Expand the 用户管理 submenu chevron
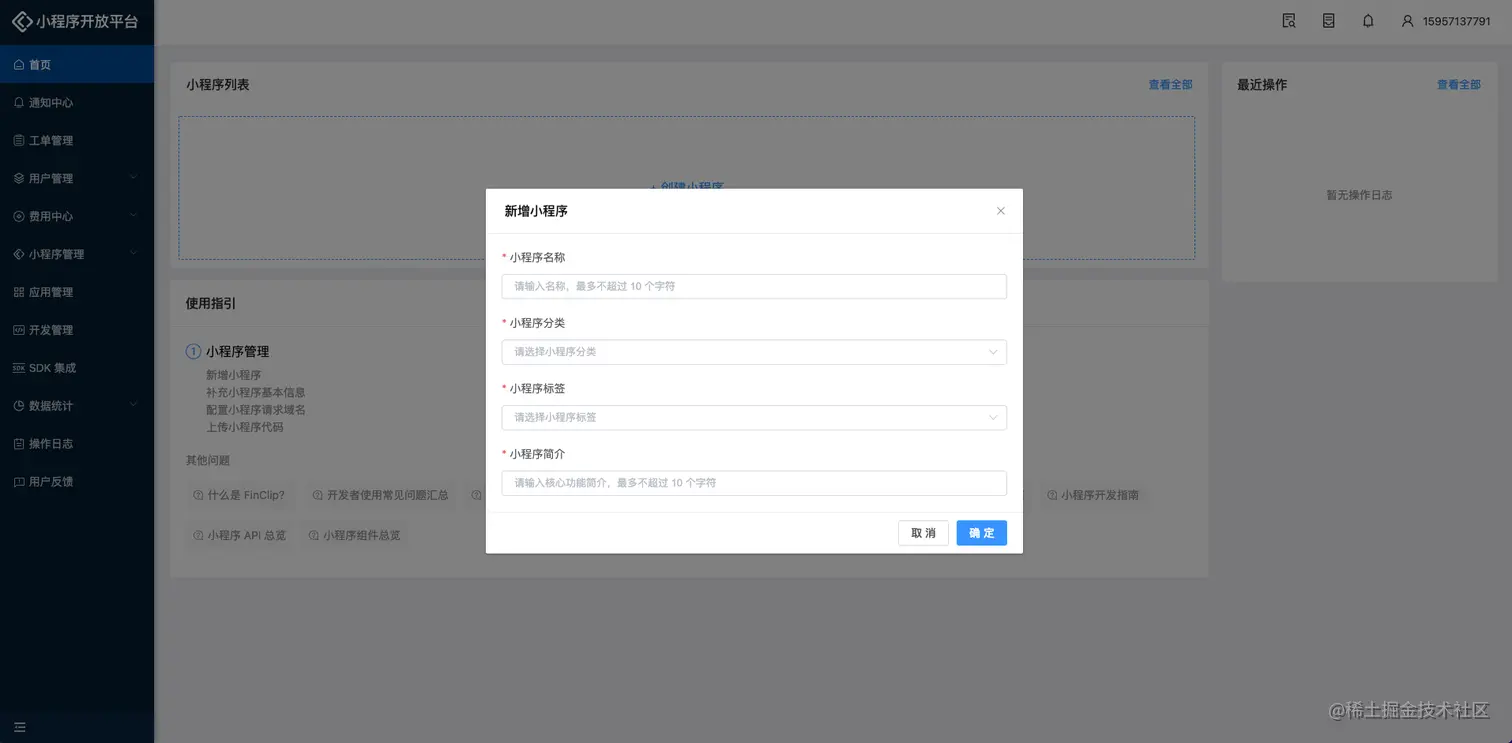Screen dimensions: 1512x743 134,178
